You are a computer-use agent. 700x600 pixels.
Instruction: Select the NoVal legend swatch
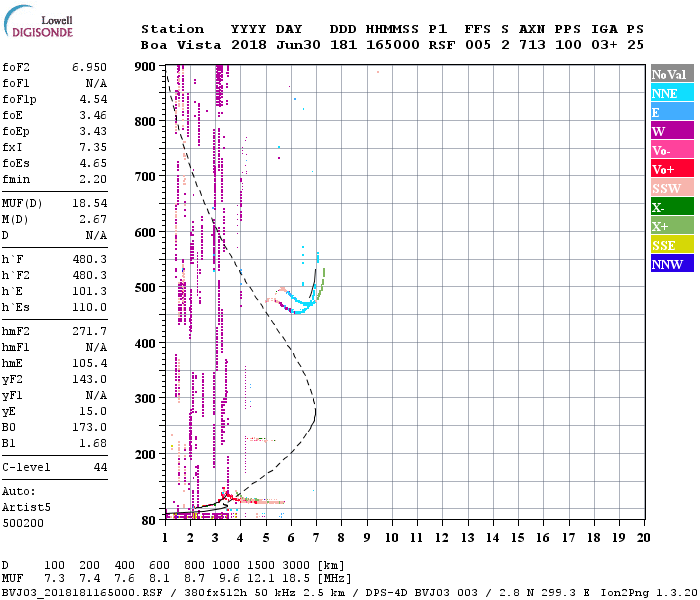point(672,74)
